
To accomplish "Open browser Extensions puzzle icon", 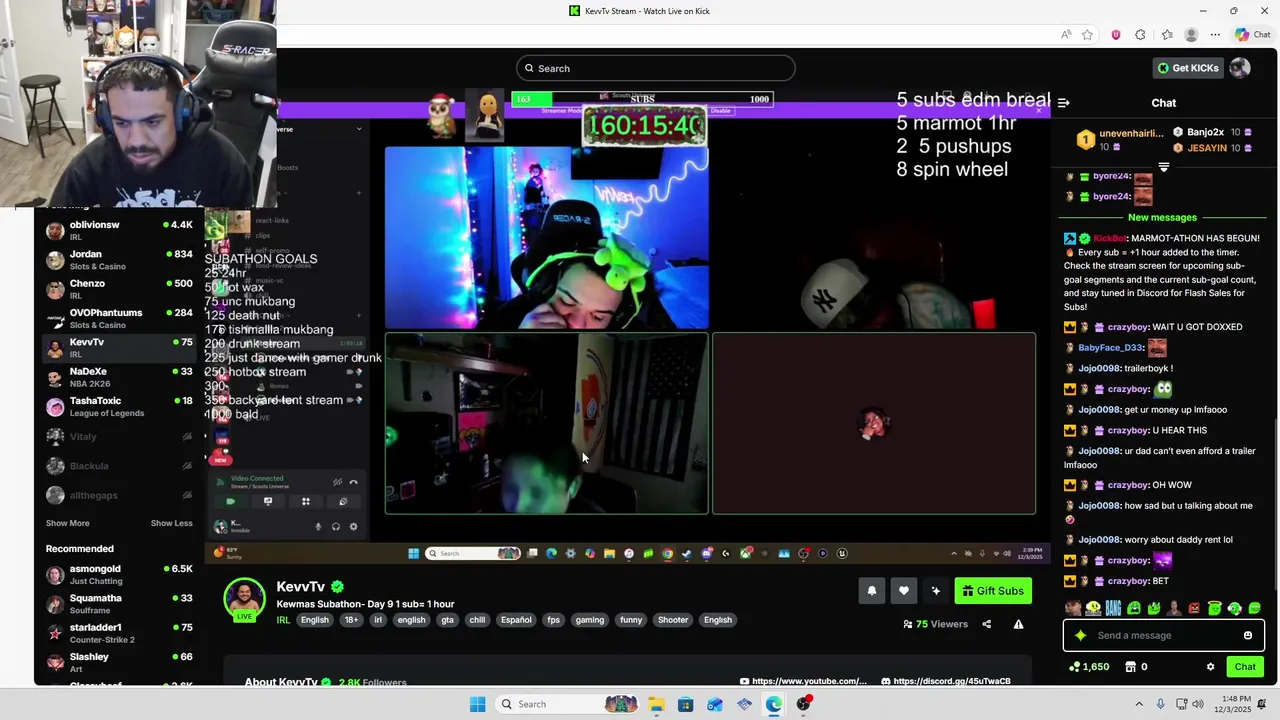I will pos(1140,35).
